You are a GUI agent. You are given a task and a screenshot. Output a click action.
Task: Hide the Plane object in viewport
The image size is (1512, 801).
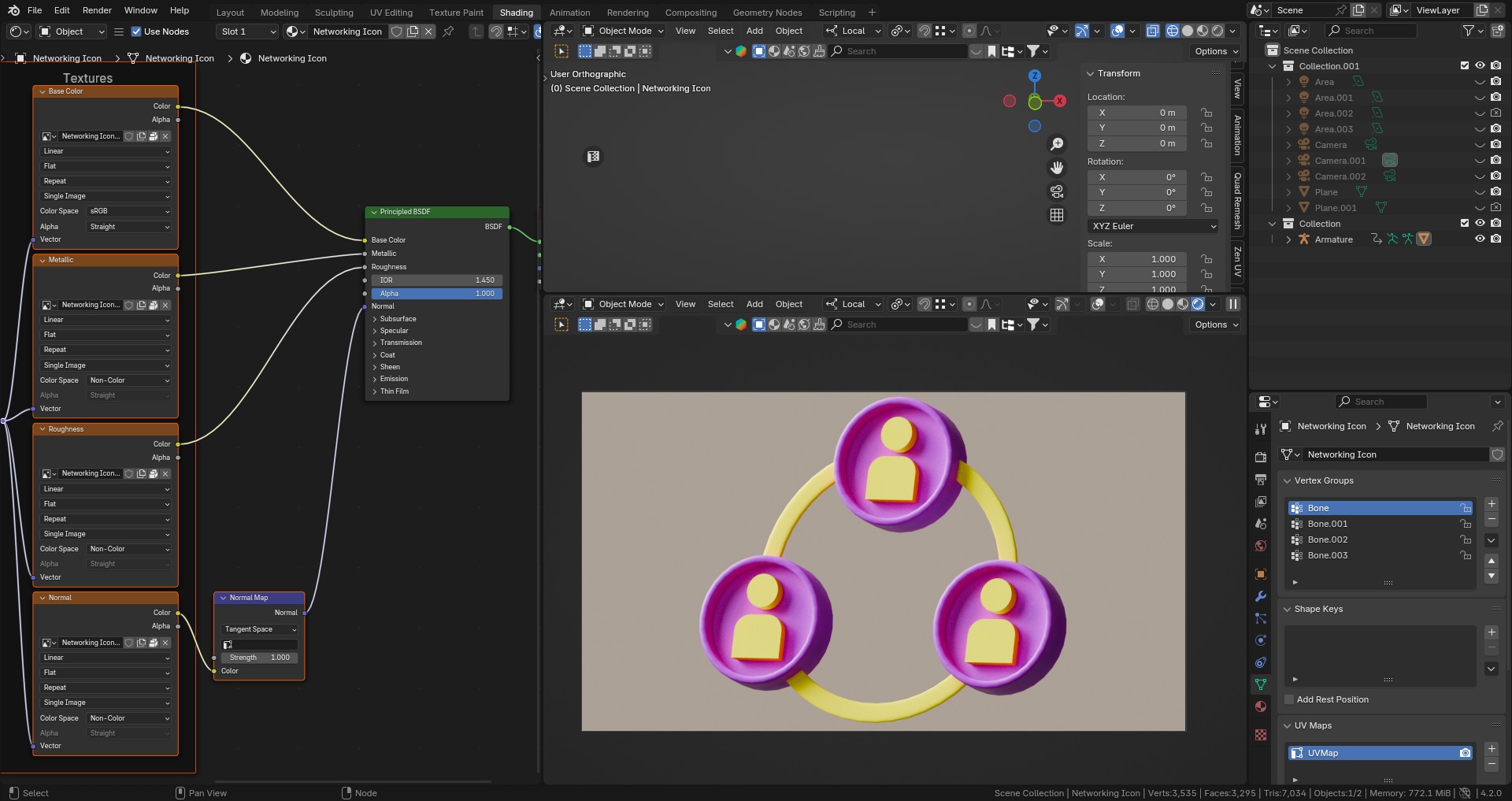coord(1480,192)
